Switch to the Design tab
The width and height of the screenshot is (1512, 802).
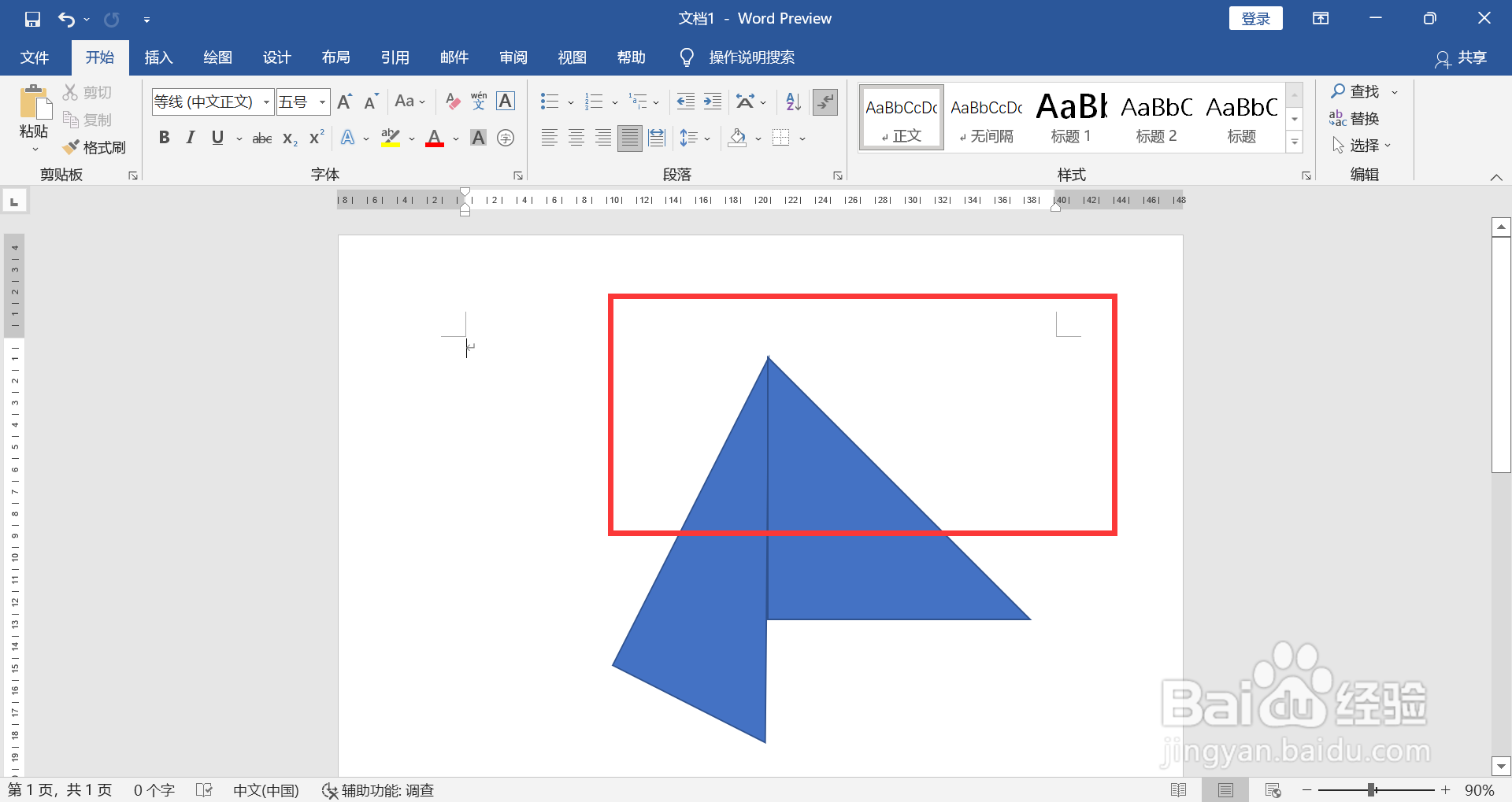point(276,57)
